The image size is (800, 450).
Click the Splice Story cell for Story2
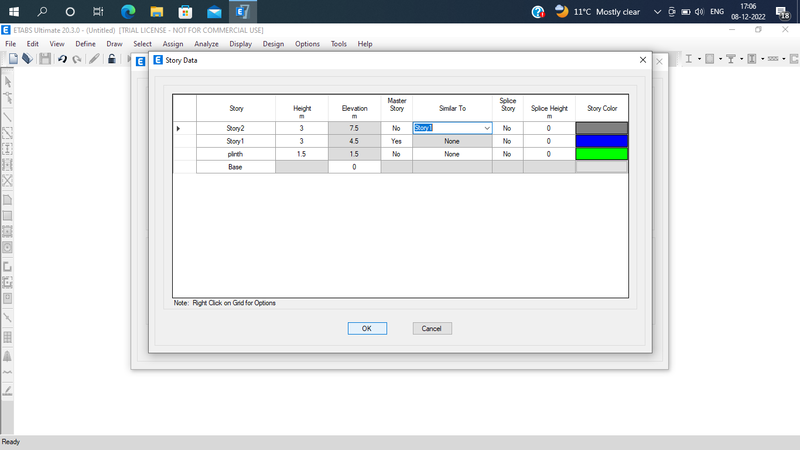507,128
